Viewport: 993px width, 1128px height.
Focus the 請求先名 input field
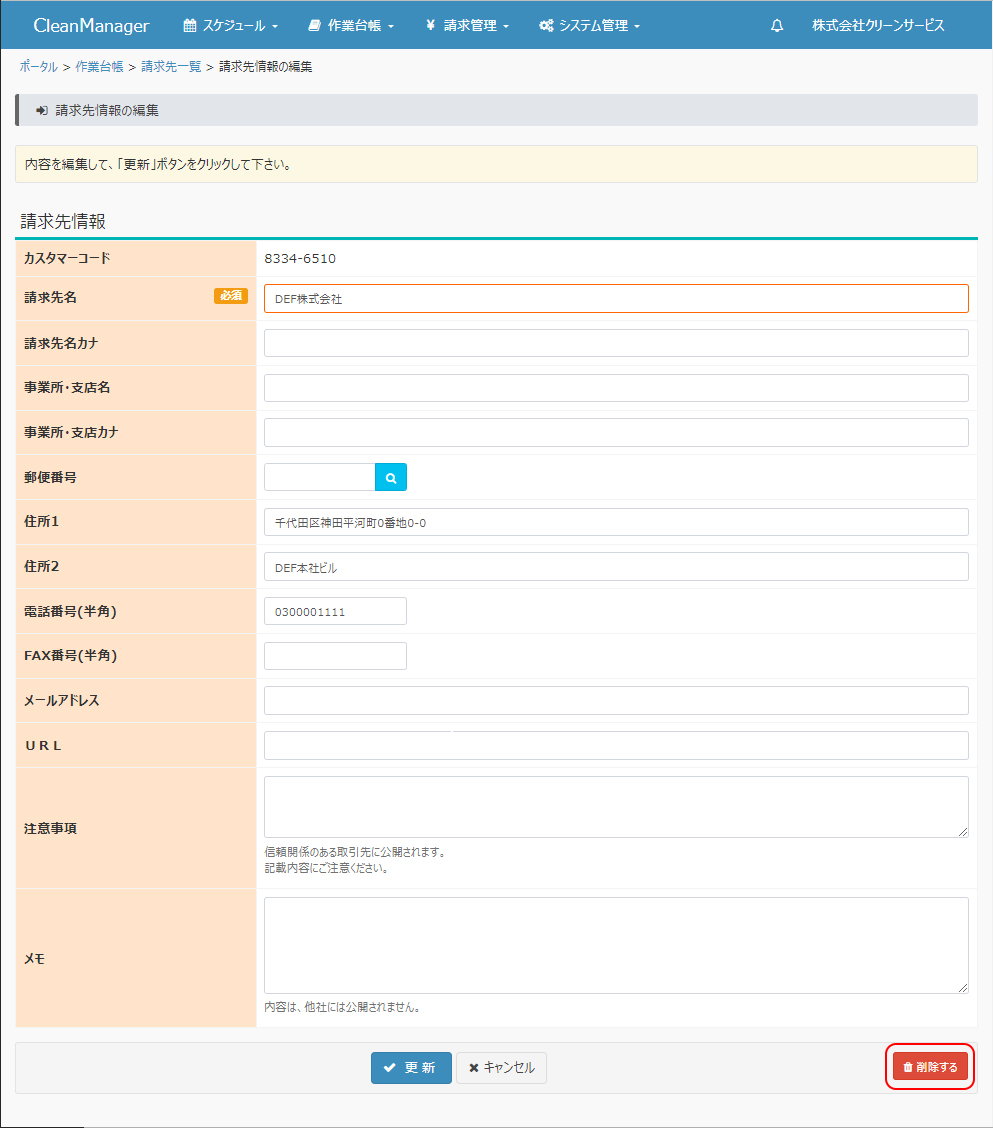(x=616, y=299)
